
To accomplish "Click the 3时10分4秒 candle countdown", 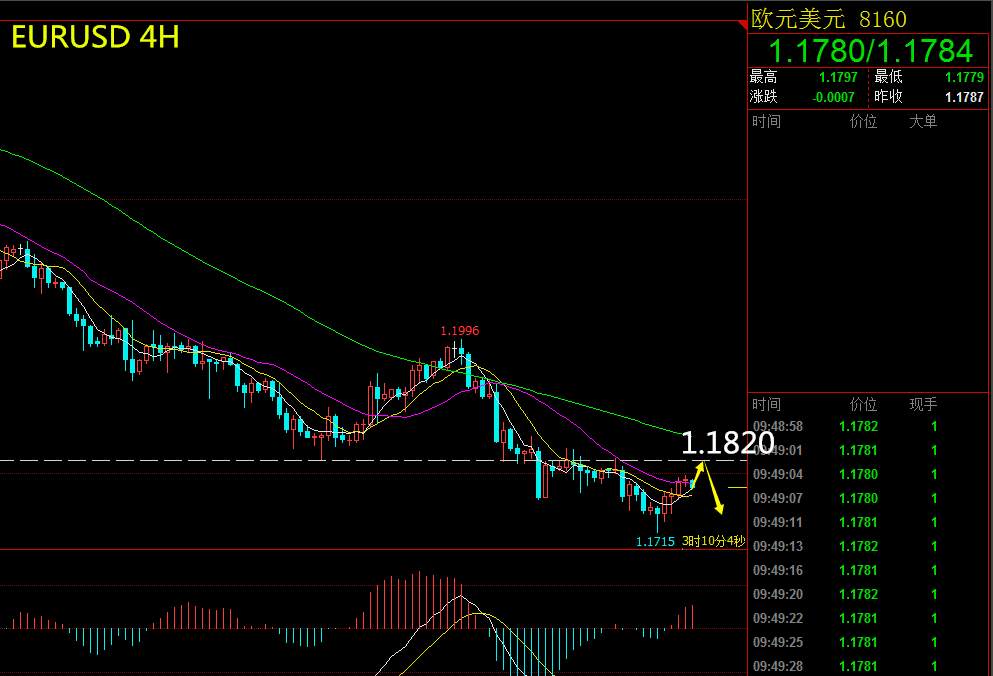I will 714,541.
